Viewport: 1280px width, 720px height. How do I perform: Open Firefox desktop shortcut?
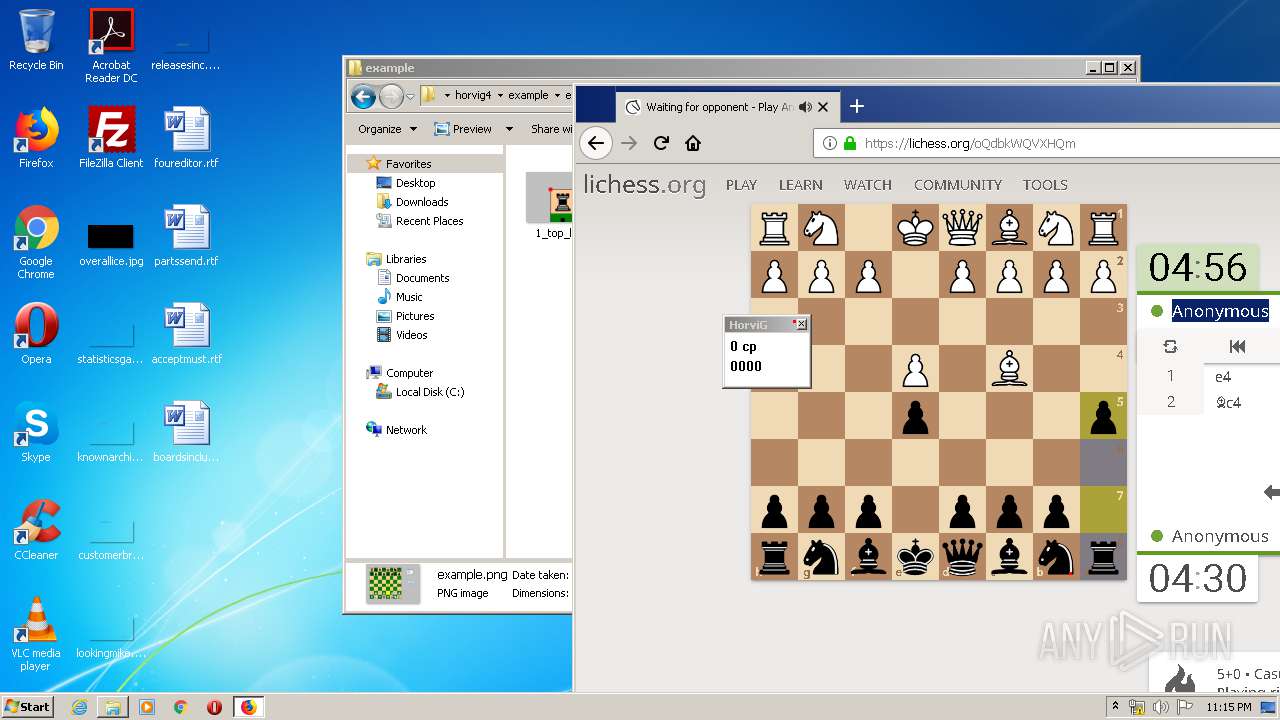[x=36, y=137]
